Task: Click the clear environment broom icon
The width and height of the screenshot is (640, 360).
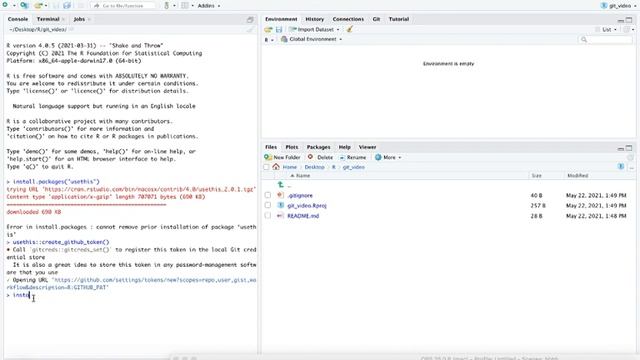Action: 349,29
